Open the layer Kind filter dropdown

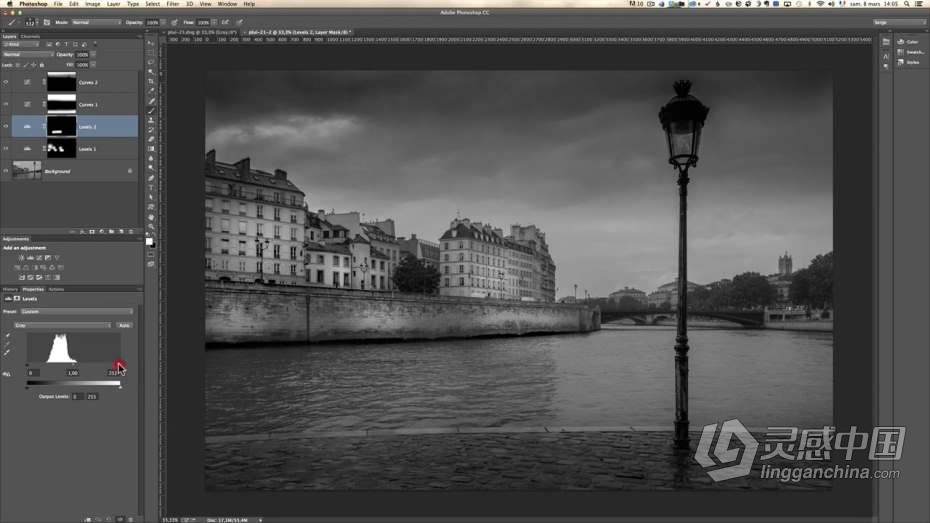coord(22,44)
